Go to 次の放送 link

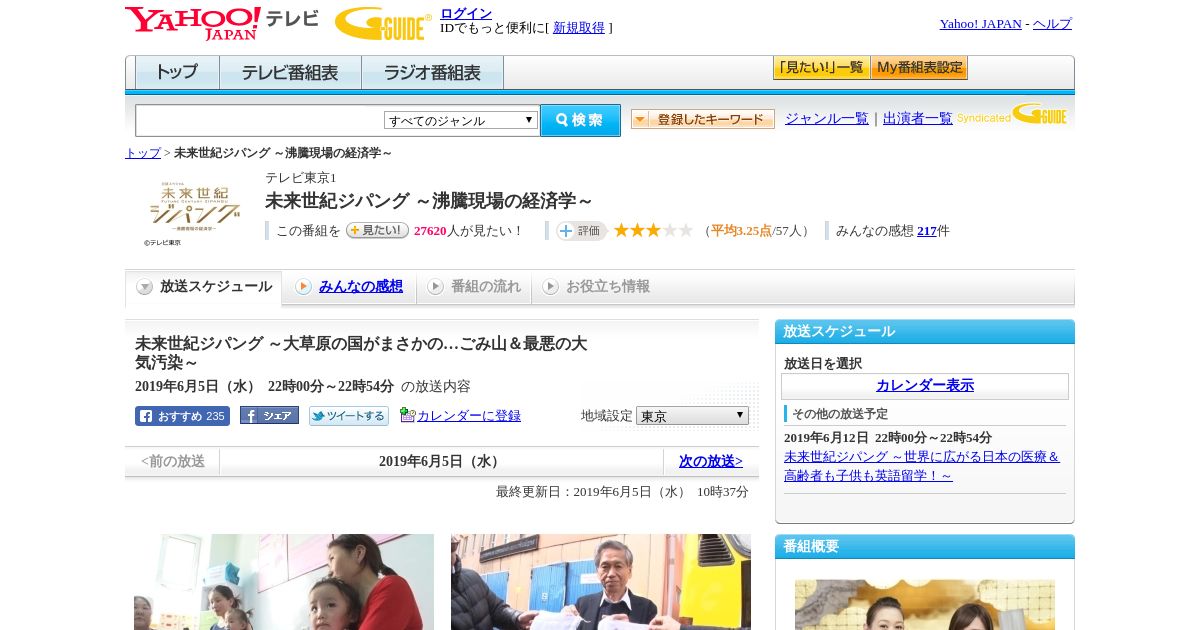click(711, 462)
